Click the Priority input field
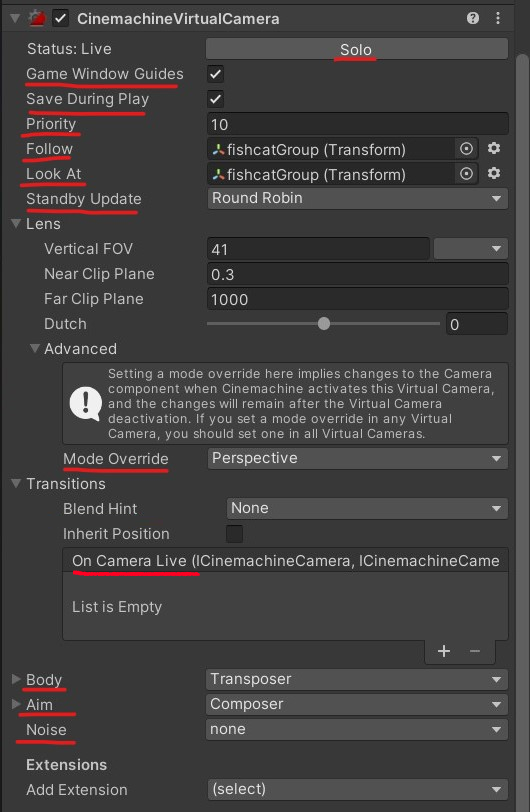The image size is (530, 812). pyautogui.click(x=357, y=124)
